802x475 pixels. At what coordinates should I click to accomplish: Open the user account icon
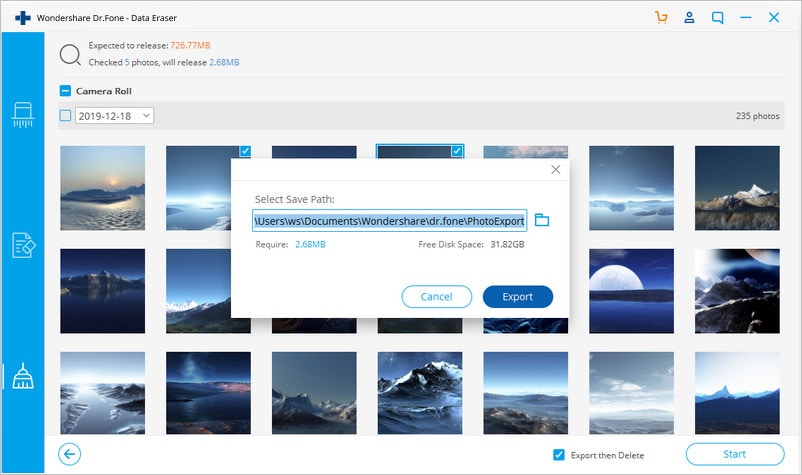click(689, 18)
